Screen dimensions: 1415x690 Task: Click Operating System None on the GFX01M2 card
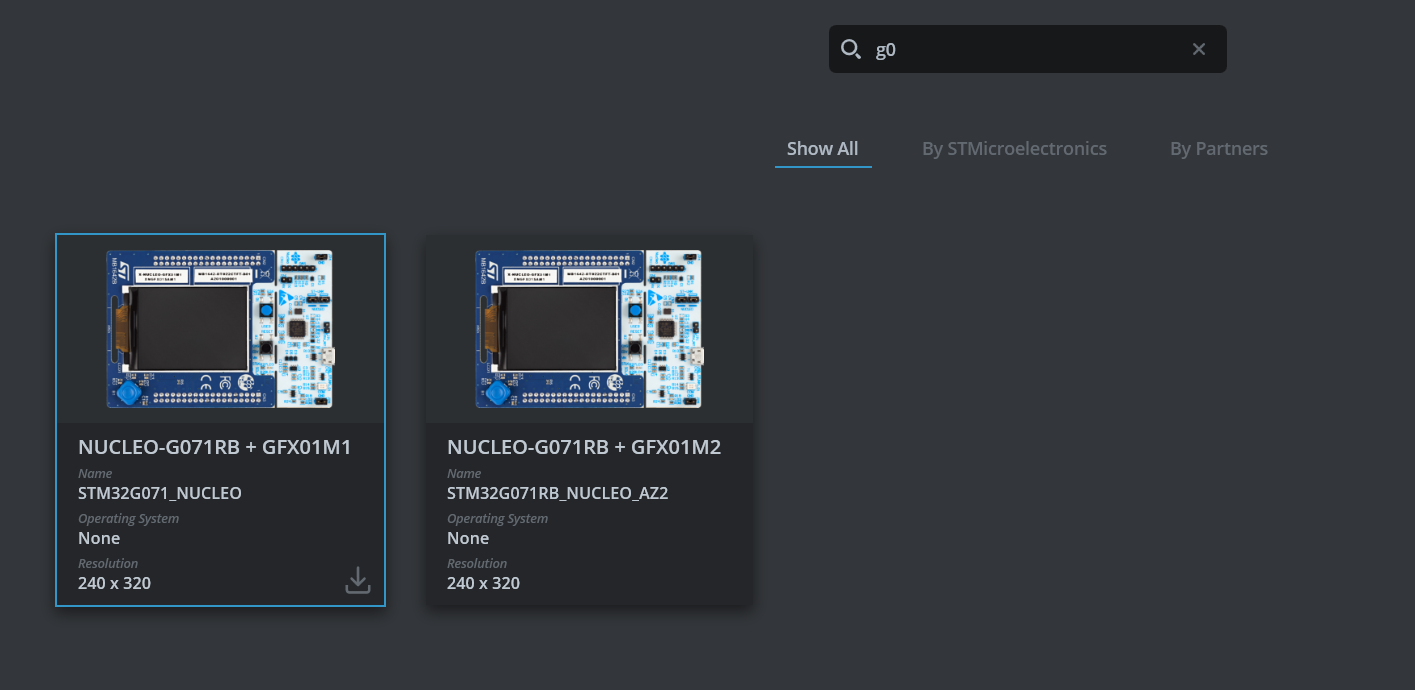point(468,537)
